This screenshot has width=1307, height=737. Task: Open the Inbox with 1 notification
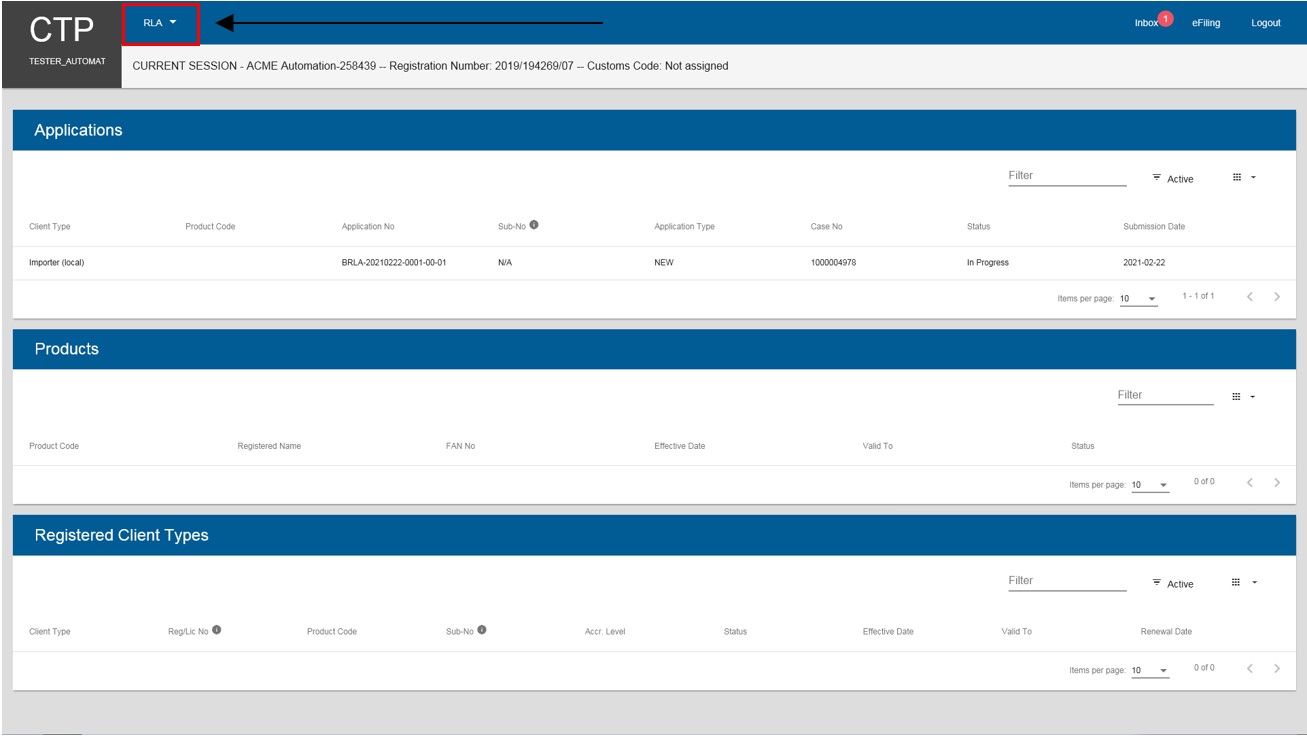pos(1151,22)
